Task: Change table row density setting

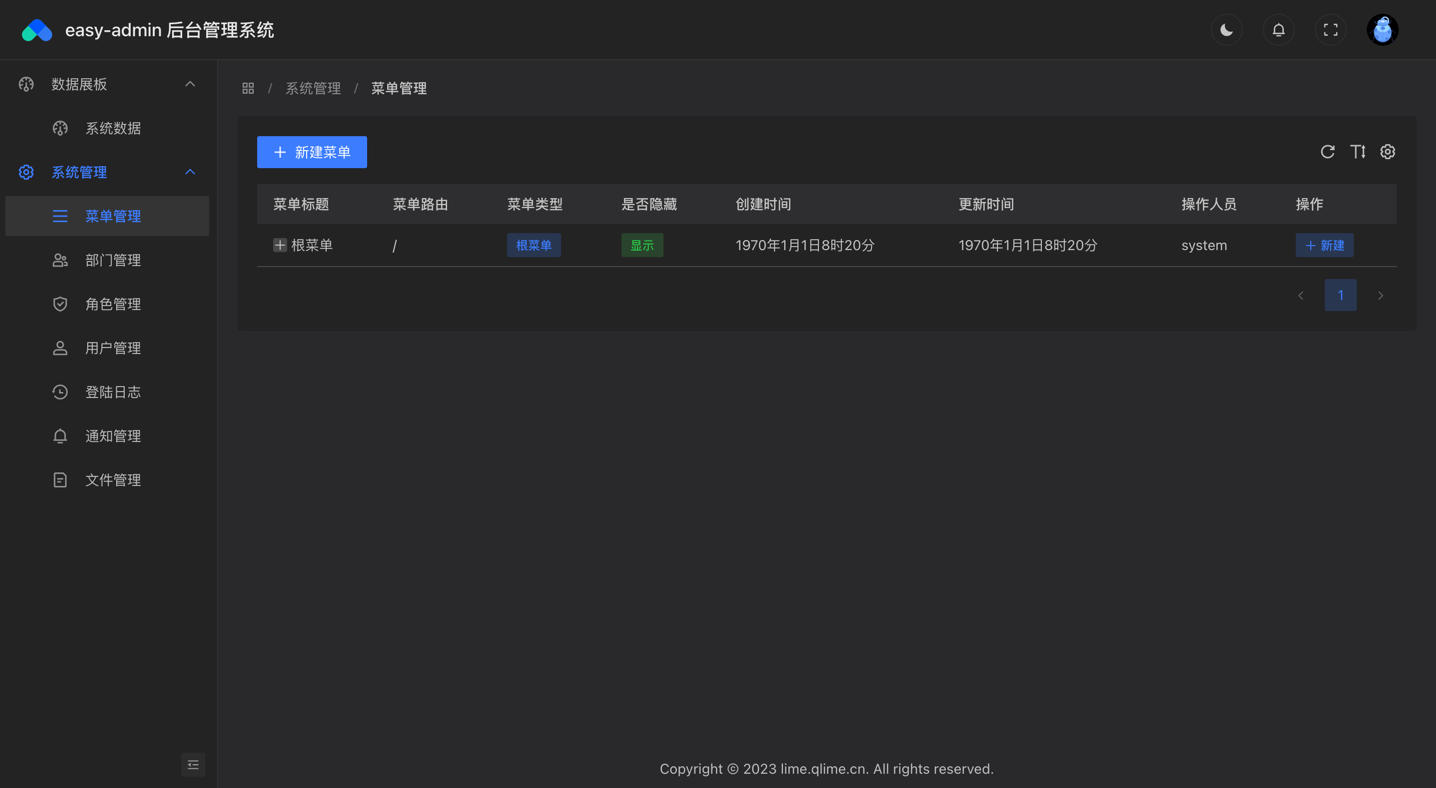Action: click(1357, 152)
